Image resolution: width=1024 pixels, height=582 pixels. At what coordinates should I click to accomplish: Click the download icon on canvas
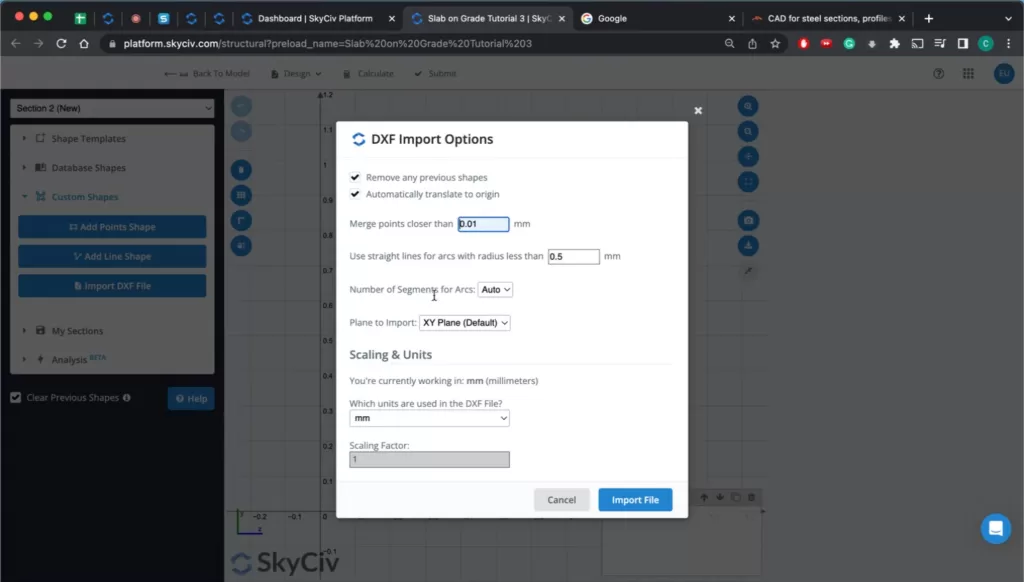[x=748, y=246]
